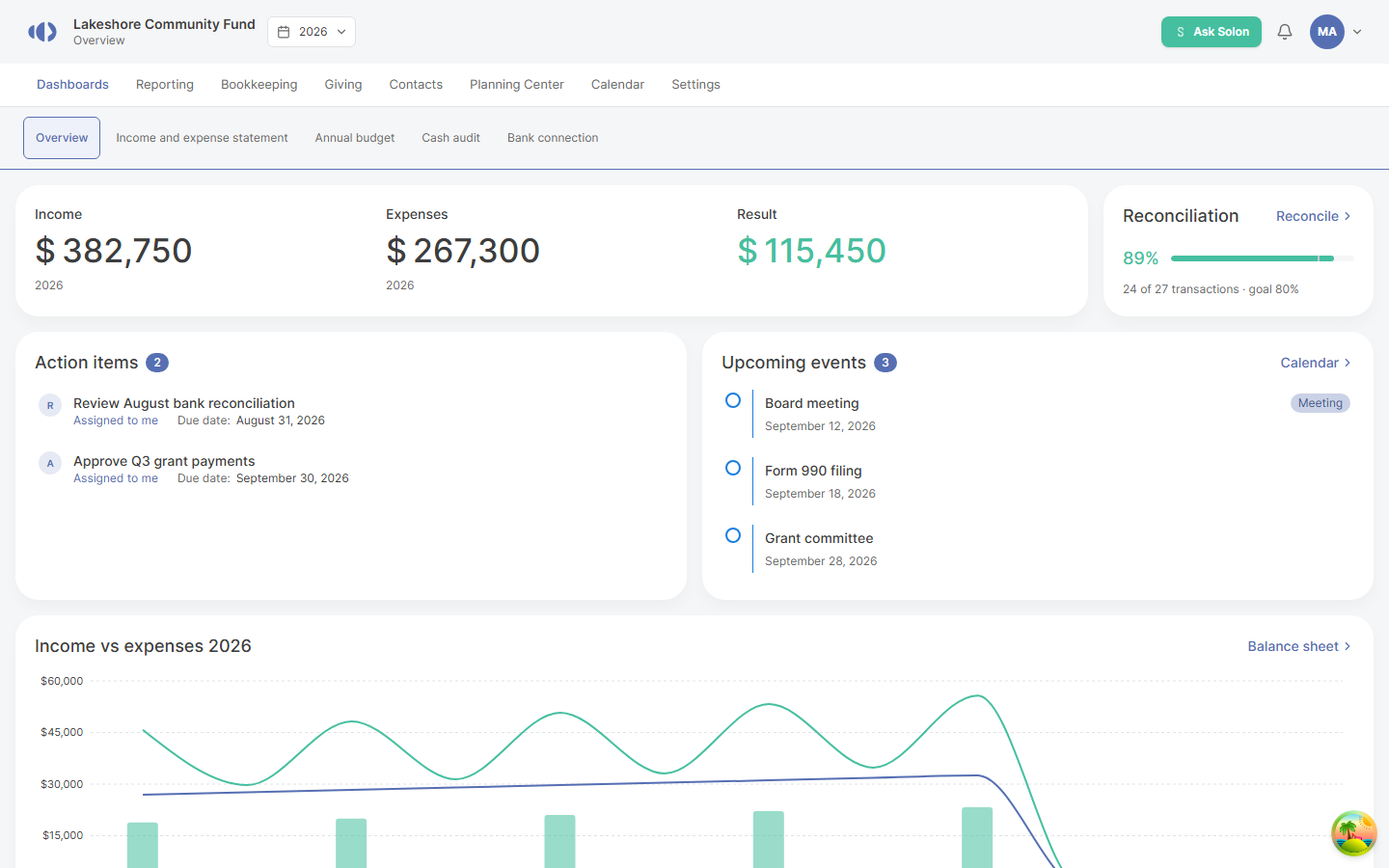Open the 2026 year dropdown

click(x=312, y=32)
